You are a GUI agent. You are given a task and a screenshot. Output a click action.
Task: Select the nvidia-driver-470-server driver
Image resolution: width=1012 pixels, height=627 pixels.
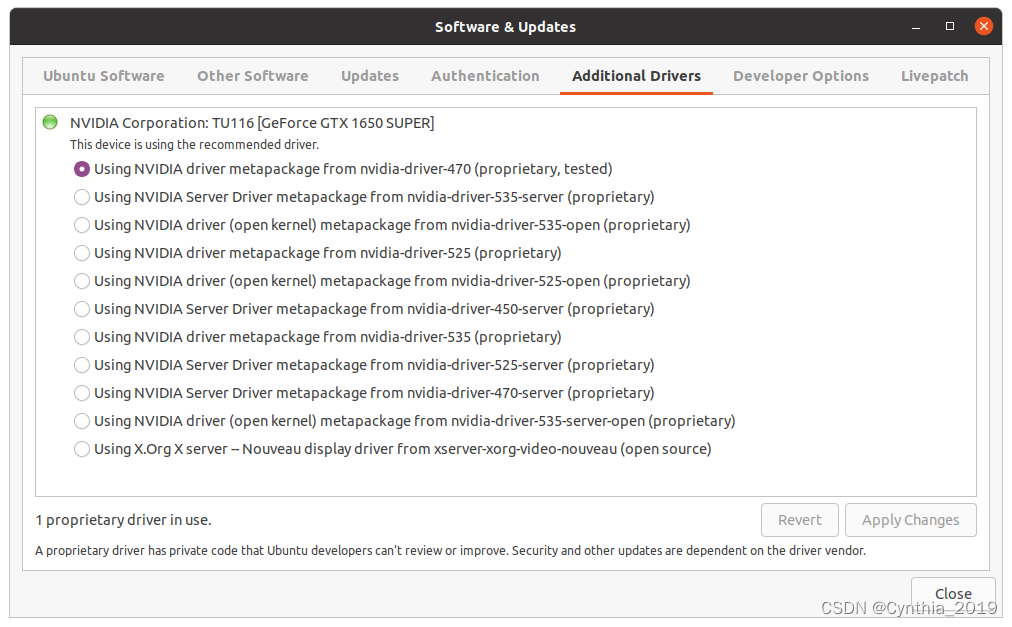81,393
